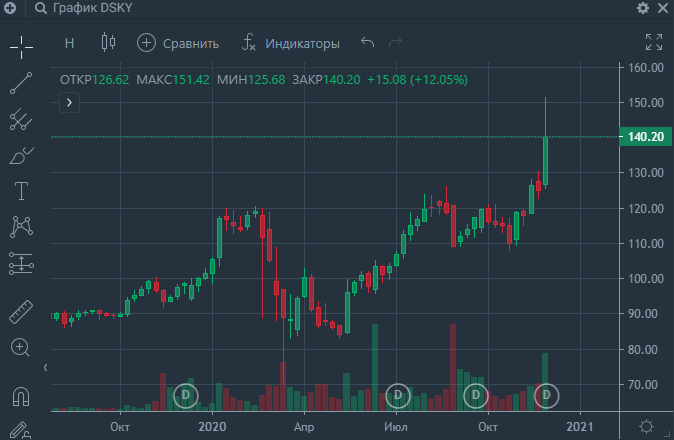Click the ОТКР 126.62 open value
The height and width of the screenshot is (440, 674).
pyautogui.click(x=94, y=80)
